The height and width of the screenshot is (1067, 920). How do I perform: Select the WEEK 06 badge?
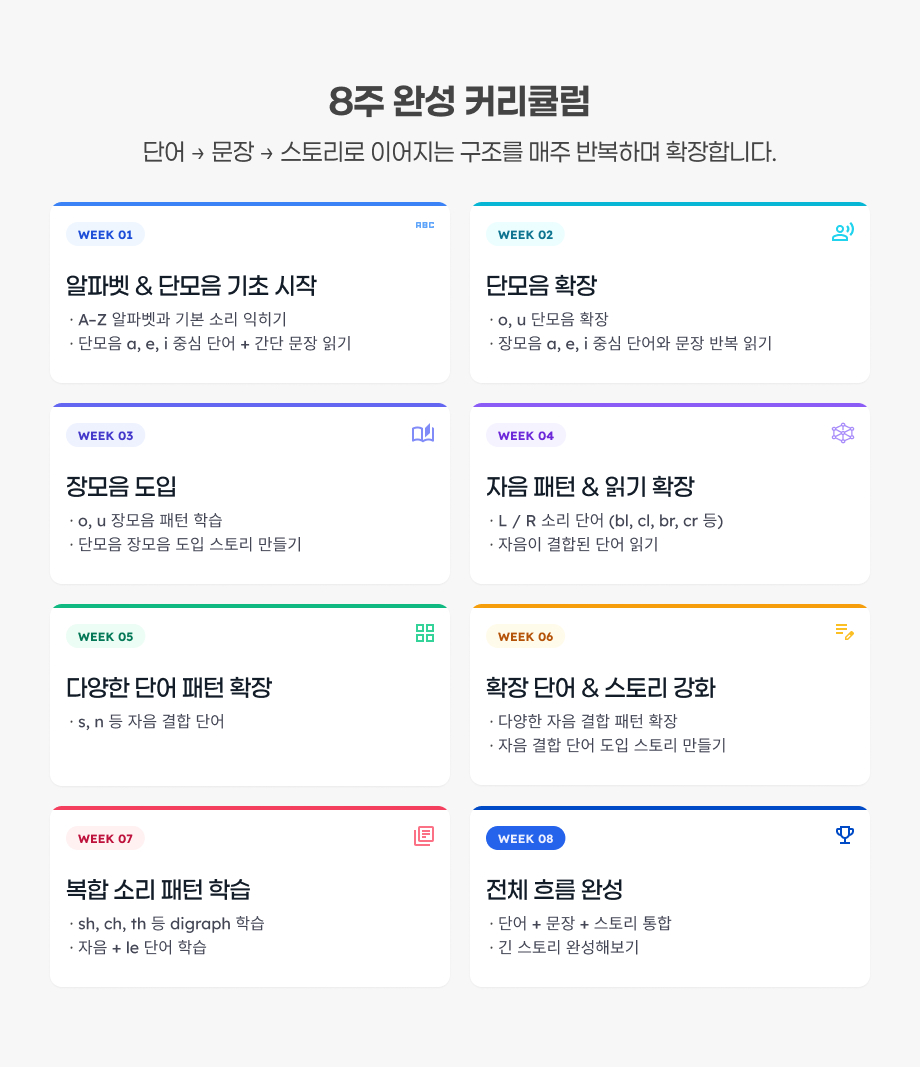tap(525, 637)
